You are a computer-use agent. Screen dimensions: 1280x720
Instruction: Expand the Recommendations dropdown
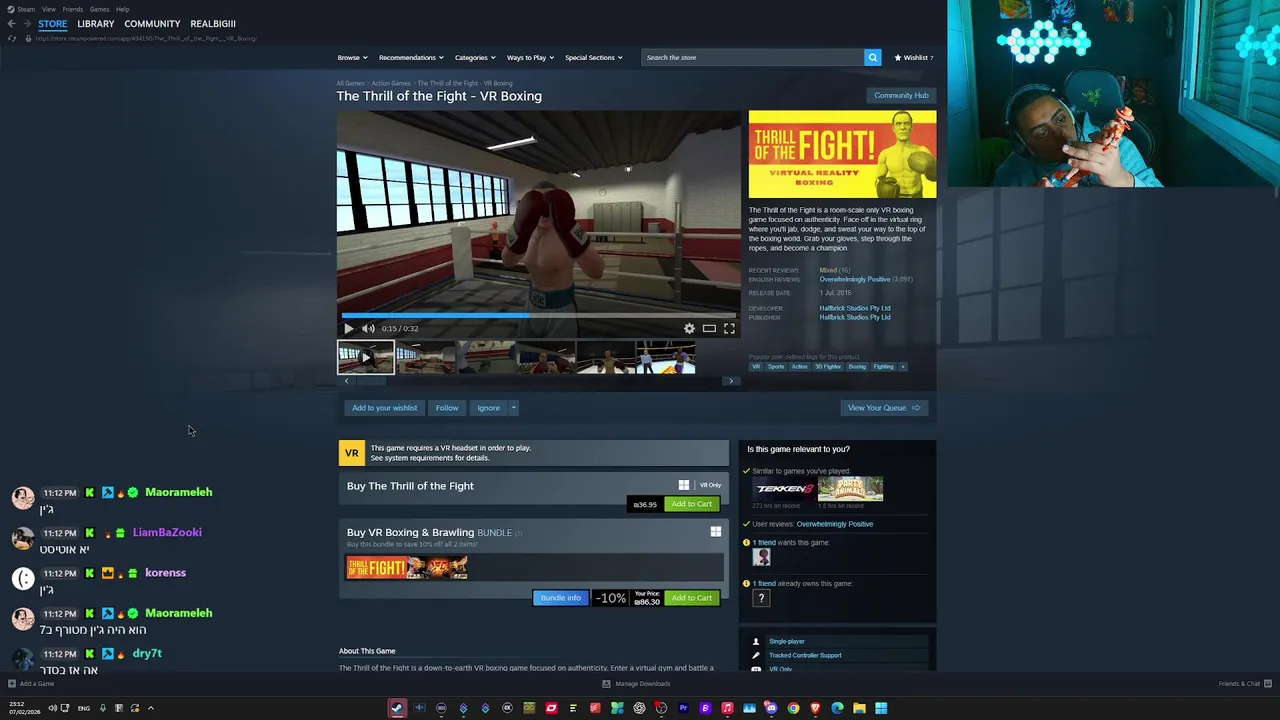coord(411,57)
